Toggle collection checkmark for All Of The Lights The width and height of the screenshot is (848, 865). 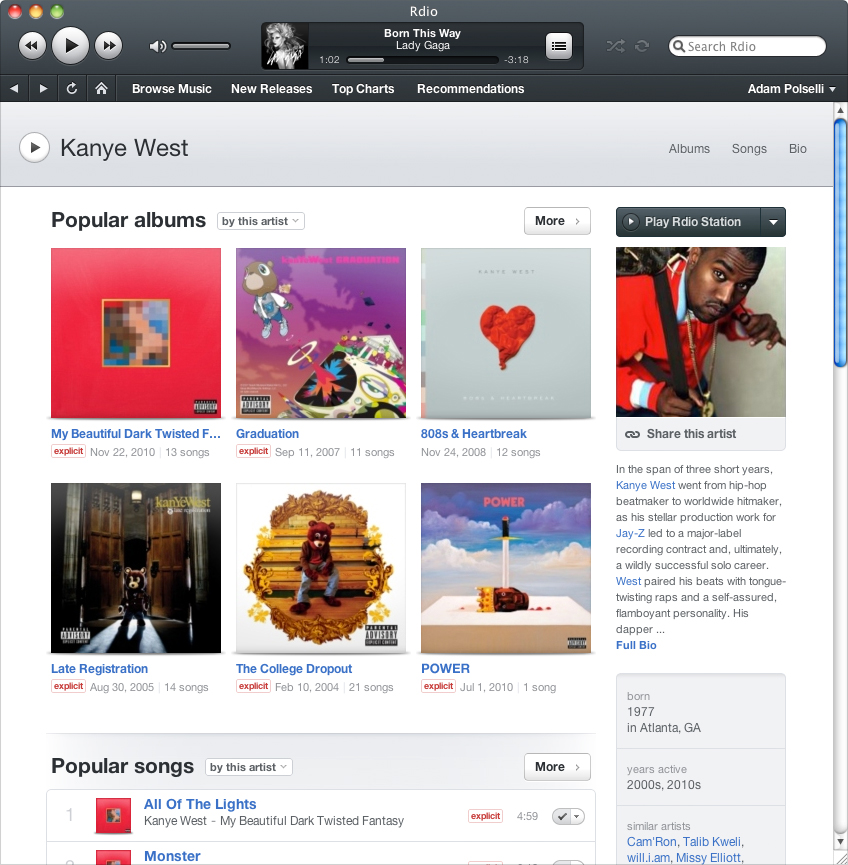pos(562,816)
